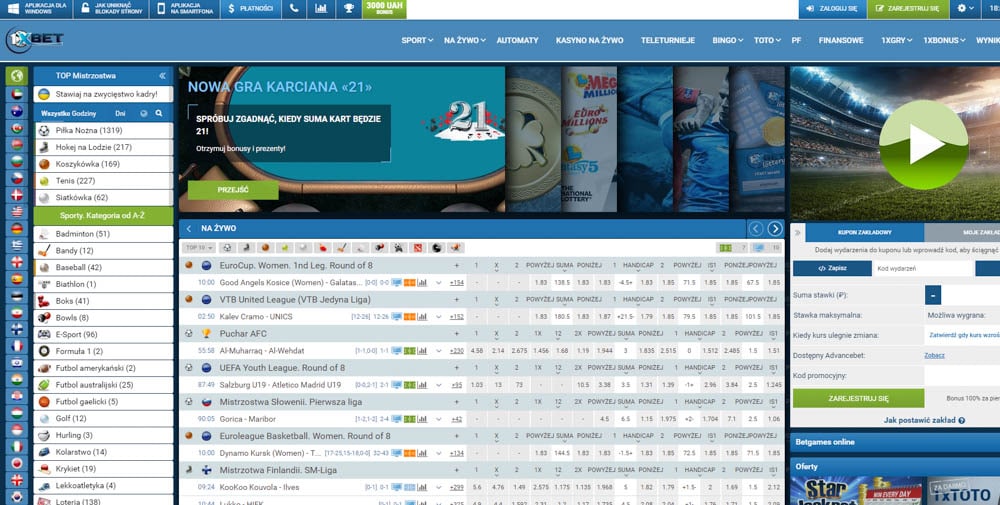Click the PRZEJŚĆ banner button

point(233,190)
